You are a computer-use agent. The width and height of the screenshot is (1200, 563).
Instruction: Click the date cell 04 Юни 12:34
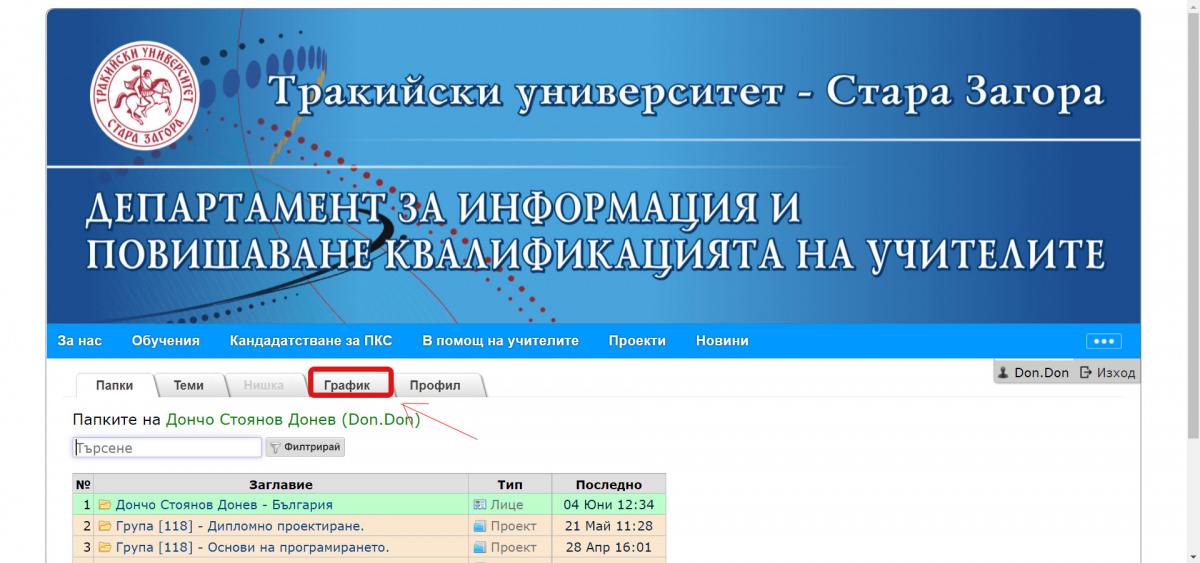point(609,505)
